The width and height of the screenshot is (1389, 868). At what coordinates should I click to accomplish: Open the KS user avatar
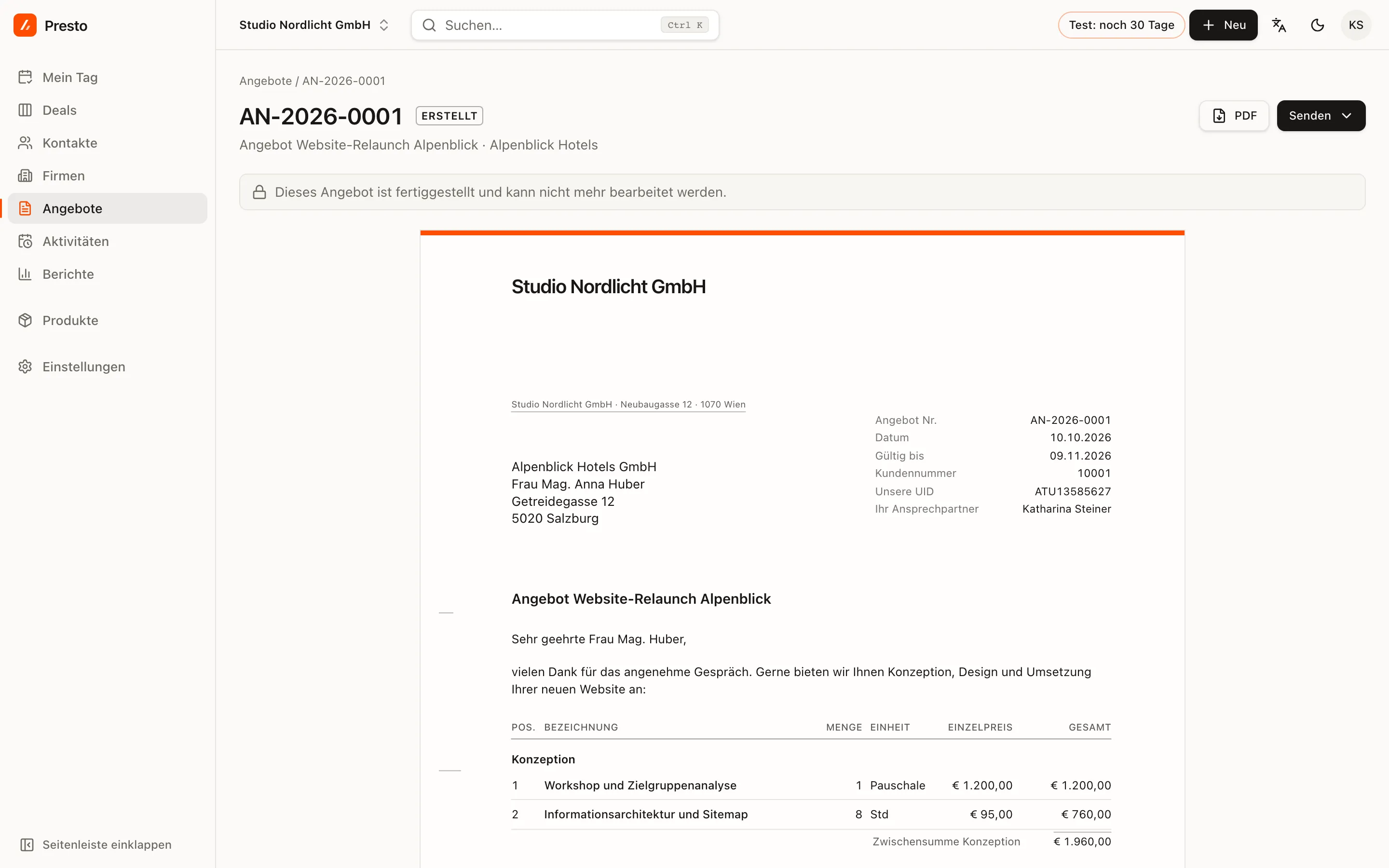(x=1356, y=25)
